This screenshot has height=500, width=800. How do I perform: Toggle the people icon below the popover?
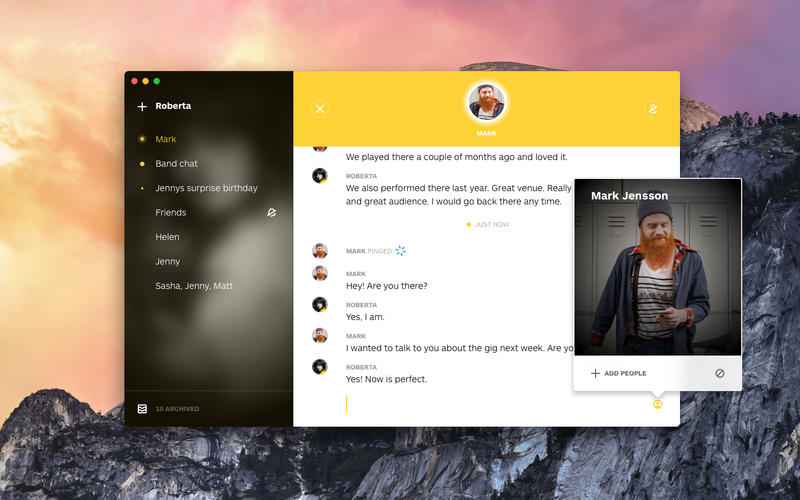click(657, 404)
